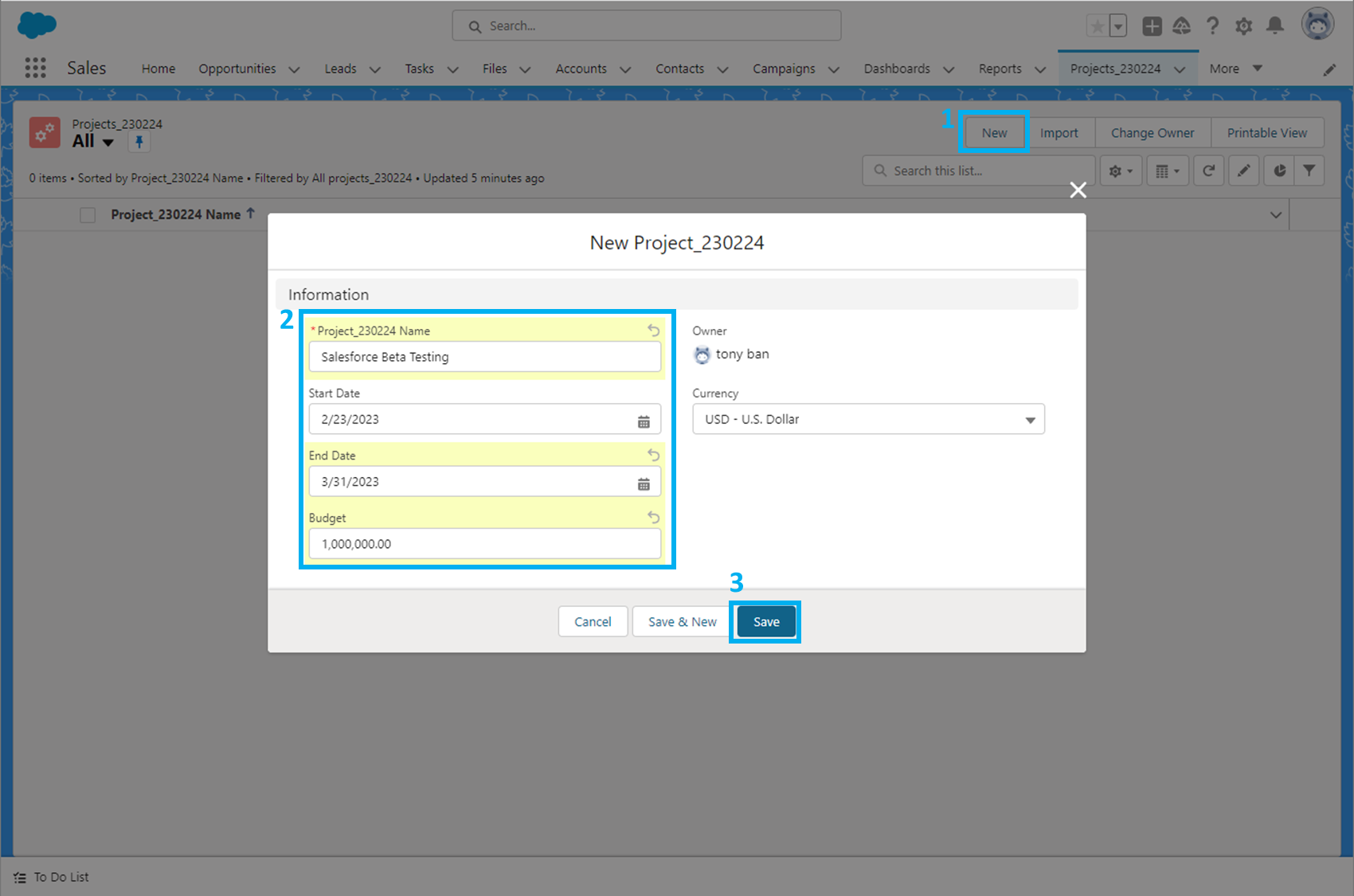Open the column actions chevron
This screenshot has width=1354, height=896.
[x=1276, y=215]
